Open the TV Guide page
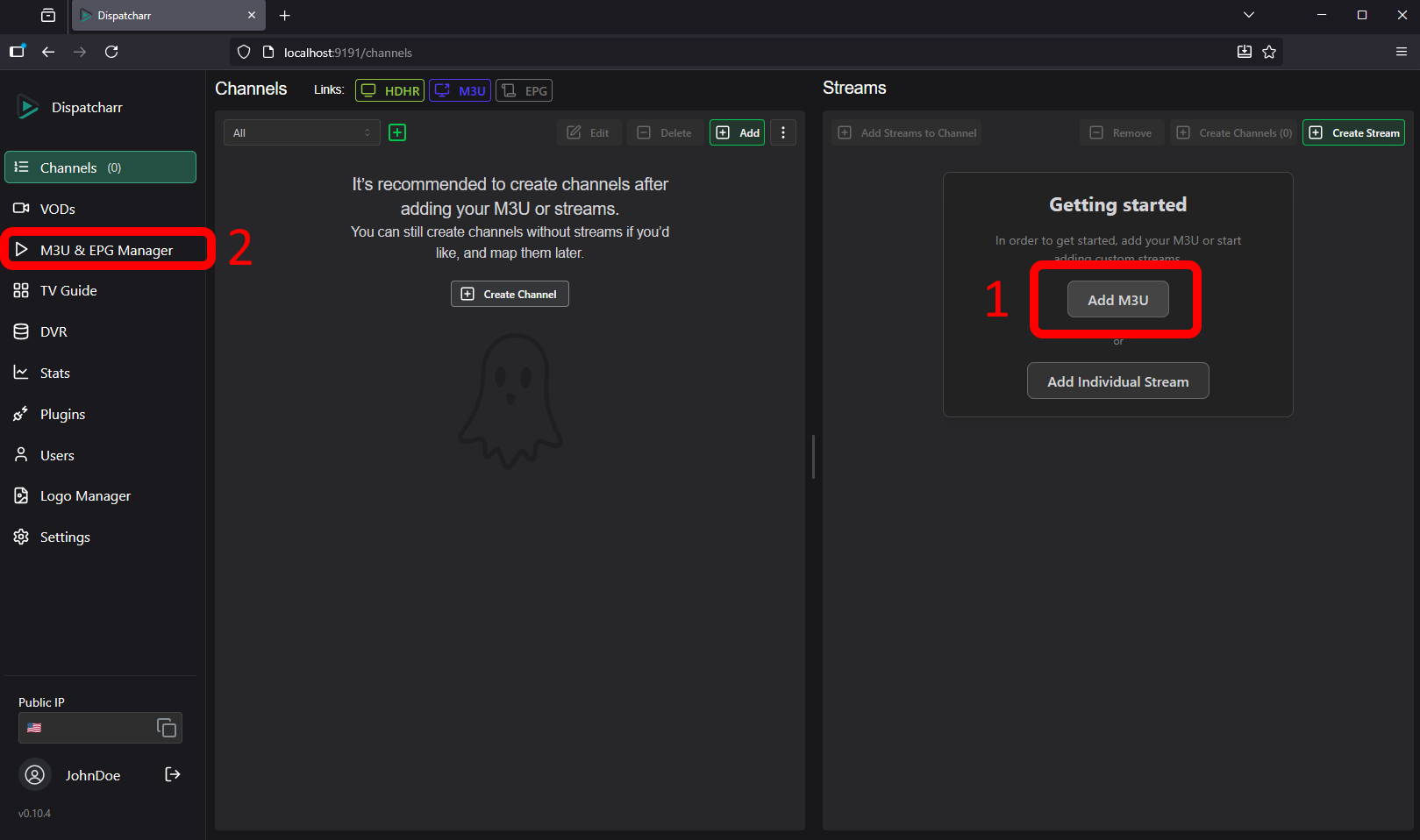 68,290
